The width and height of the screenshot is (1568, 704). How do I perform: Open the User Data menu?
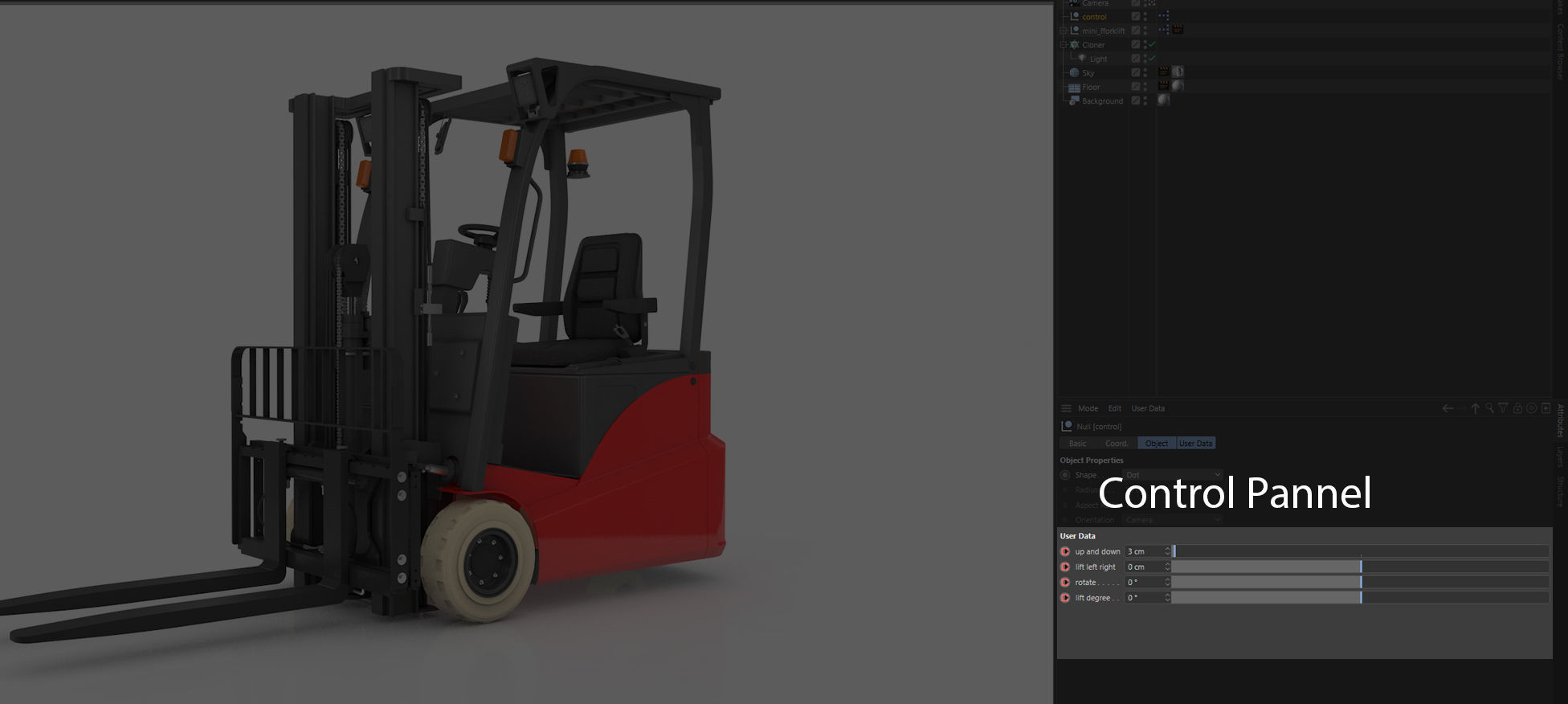point(1148,408)
